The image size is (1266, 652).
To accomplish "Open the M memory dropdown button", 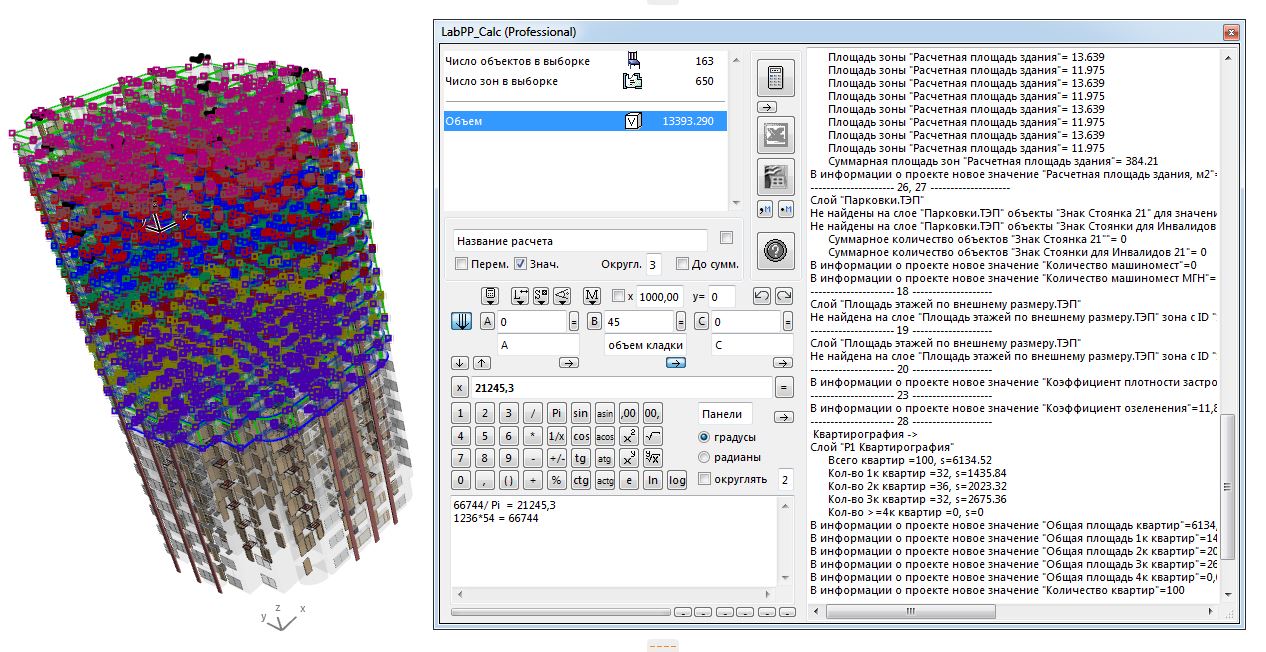I will pyautogui.click(x=591, y=296).
